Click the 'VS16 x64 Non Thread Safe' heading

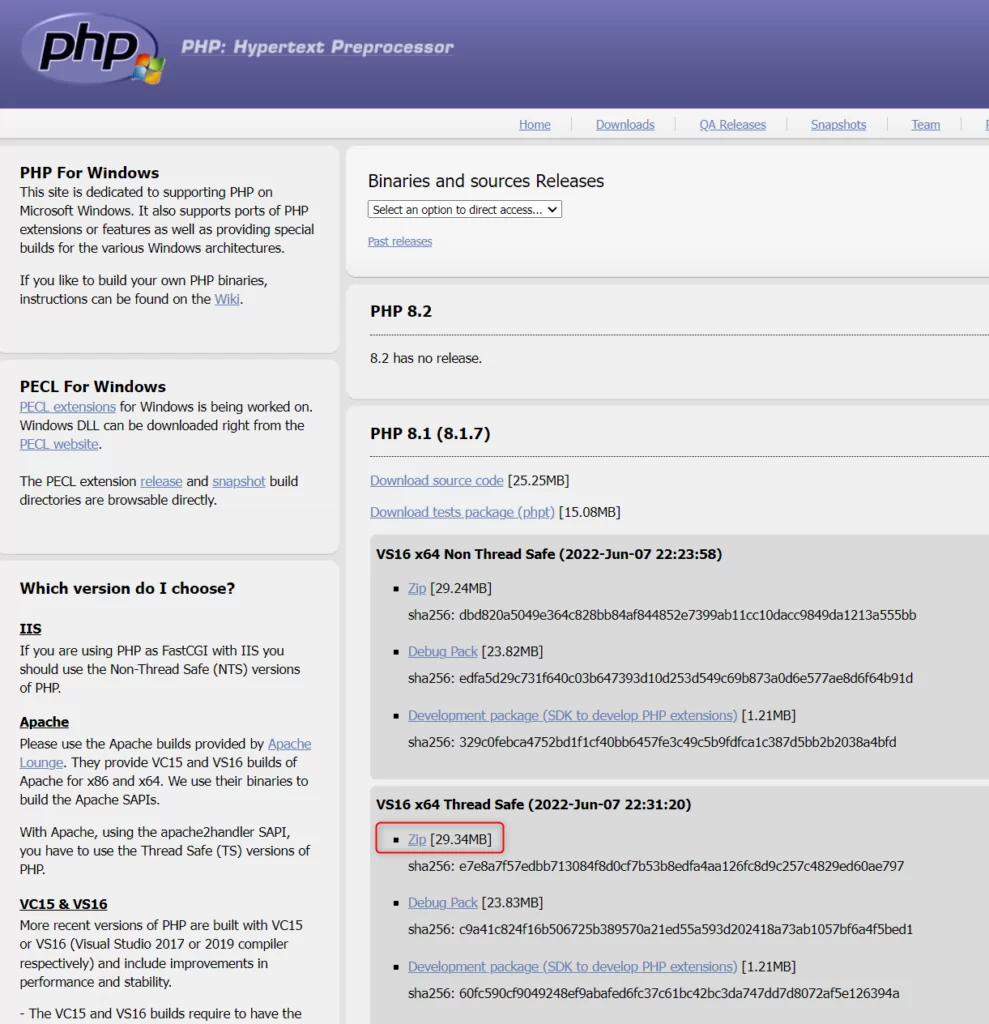click(549, 554)
